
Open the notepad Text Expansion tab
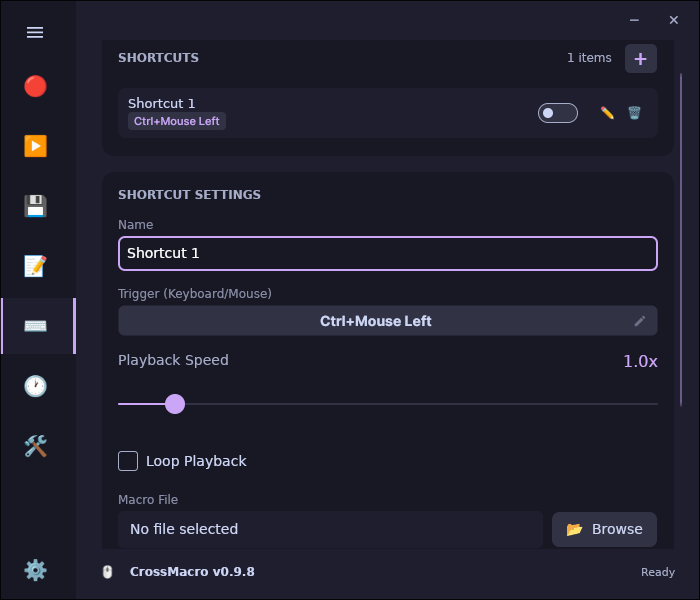click(35, 266)
